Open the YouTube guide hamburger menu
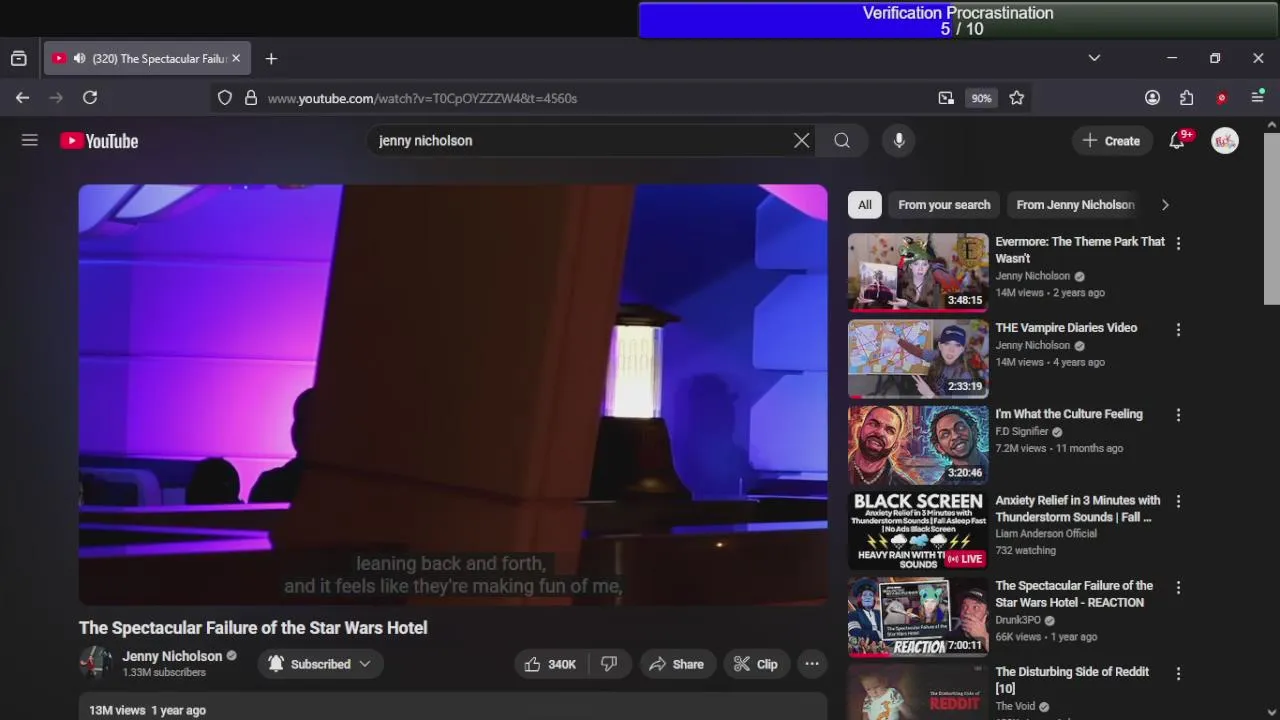The height and width of the screenshot is (720, 1280). (x=30, y=141)
